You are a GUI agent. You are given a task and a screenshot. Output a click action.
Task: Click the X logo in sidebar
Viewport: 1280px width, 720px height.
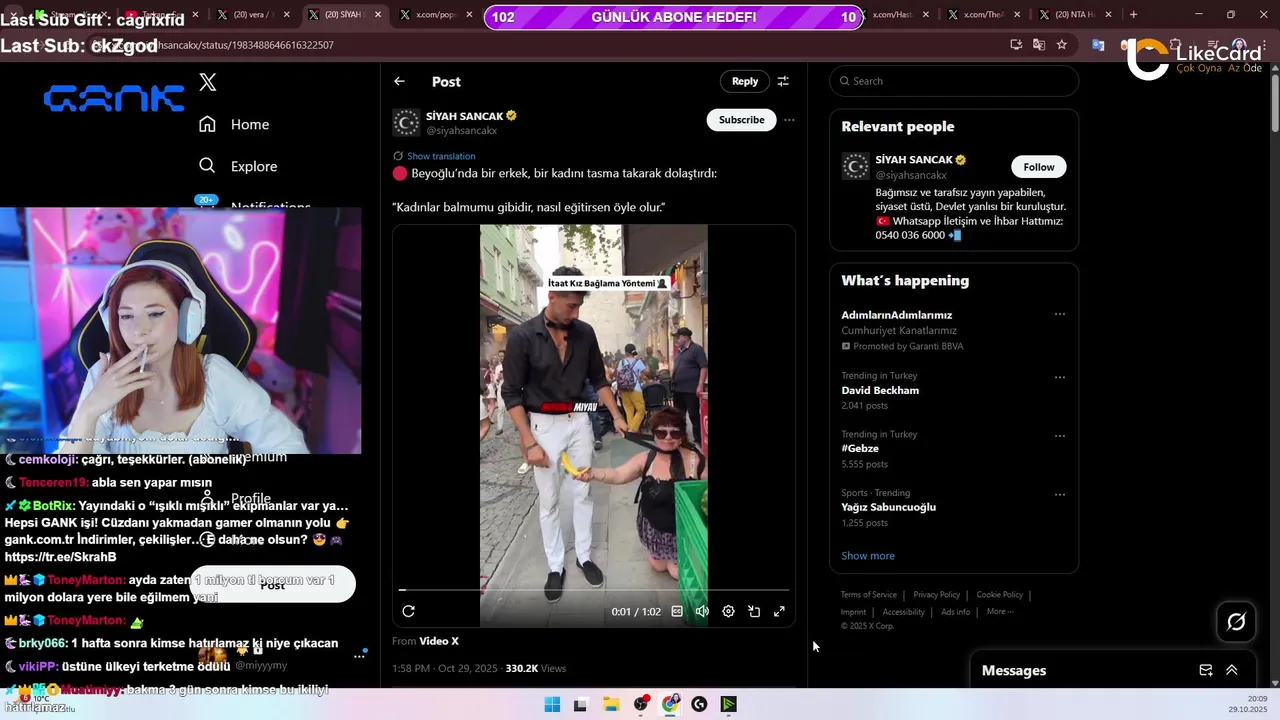[x=208, y=82]
